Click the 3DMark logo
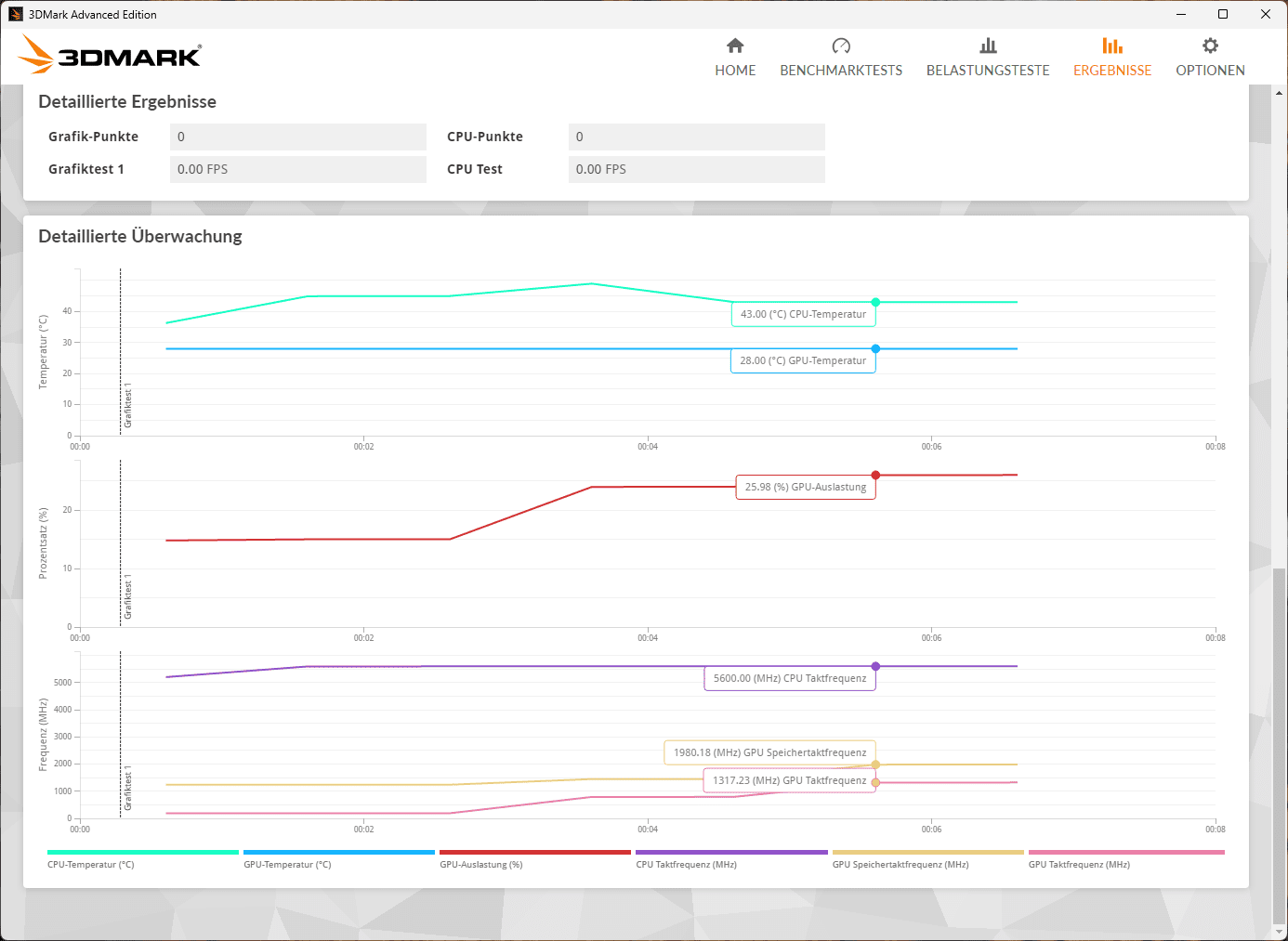1288x941 pixels. (110, 55)
